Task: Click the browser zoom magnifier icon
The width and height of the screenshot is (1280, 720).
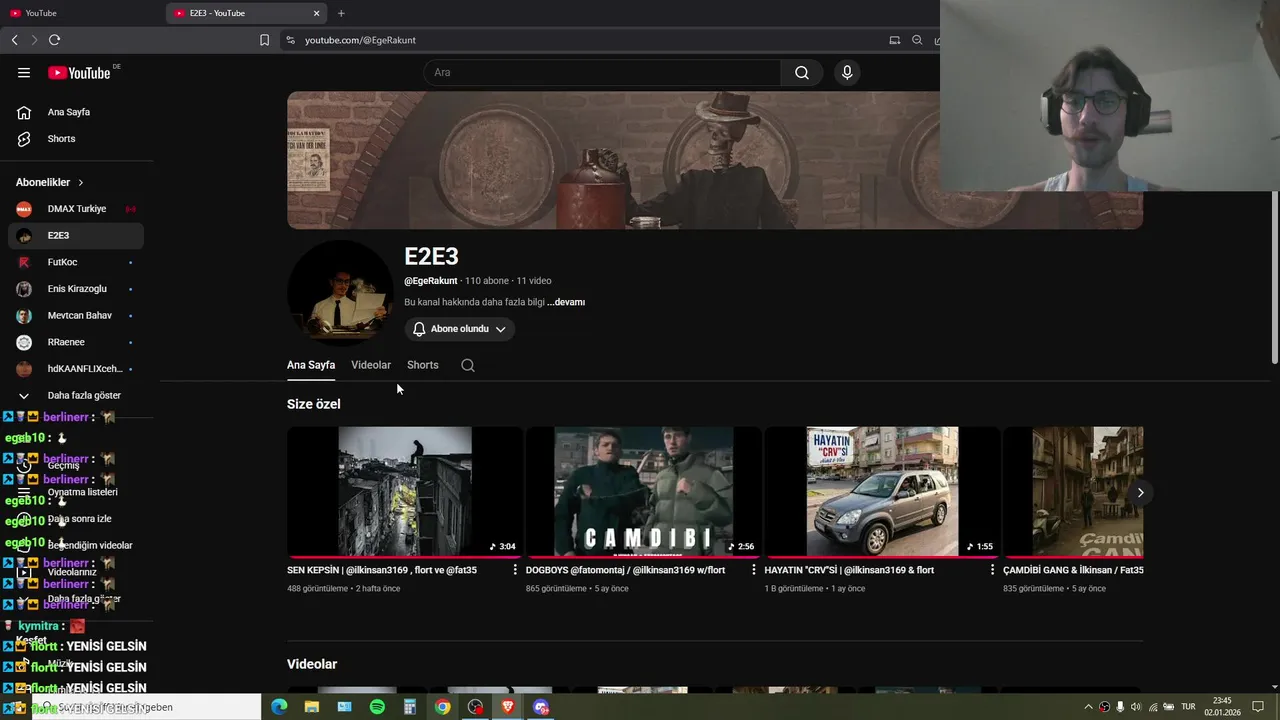Action: pos(917,40)
